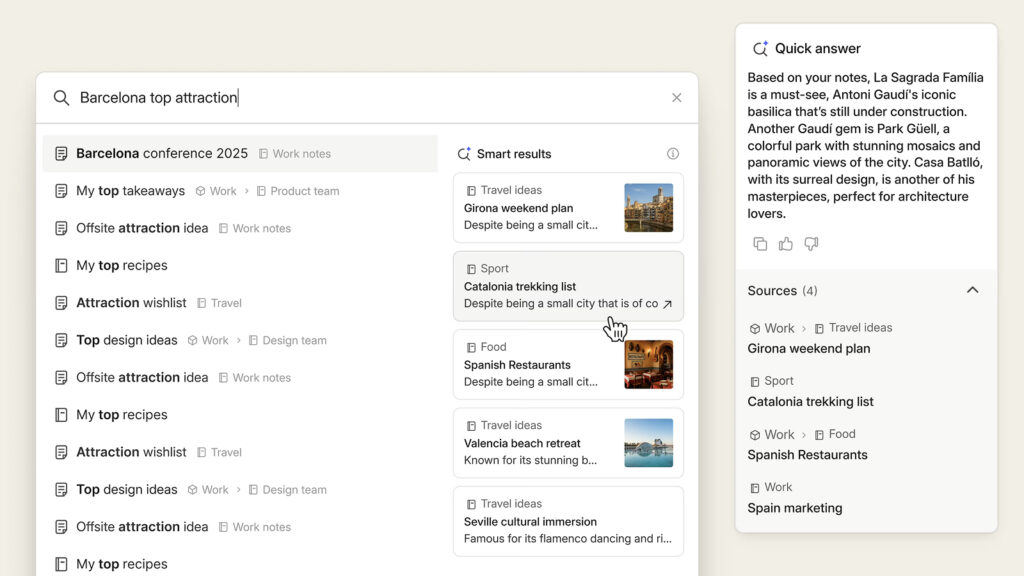Screen dimensions: 1024x576
Task: Open Barcelona conference 2025 result
Action: [x=162, y=154]
